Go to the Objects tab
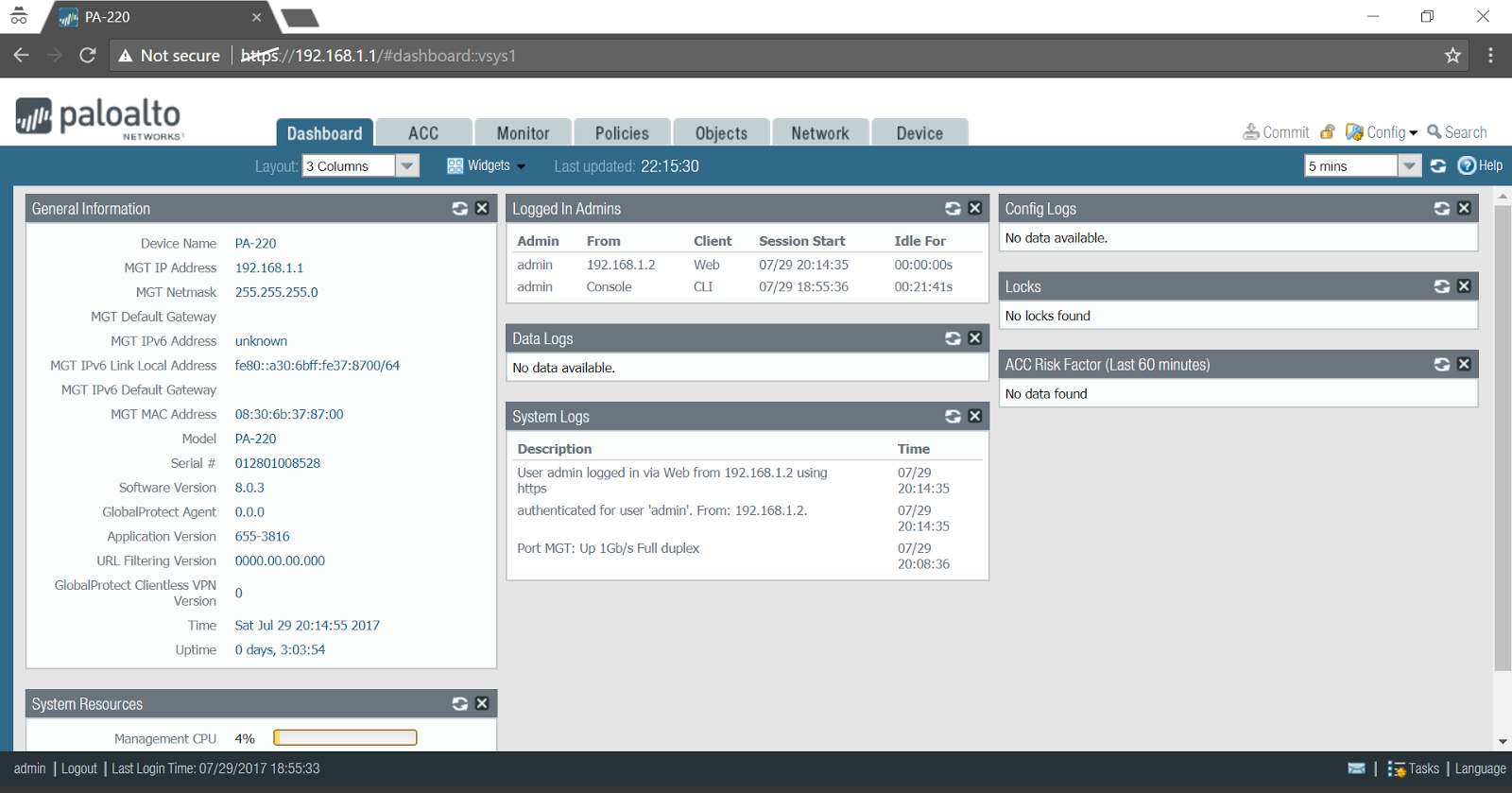The image size is (1512, 793). (721, 132)
